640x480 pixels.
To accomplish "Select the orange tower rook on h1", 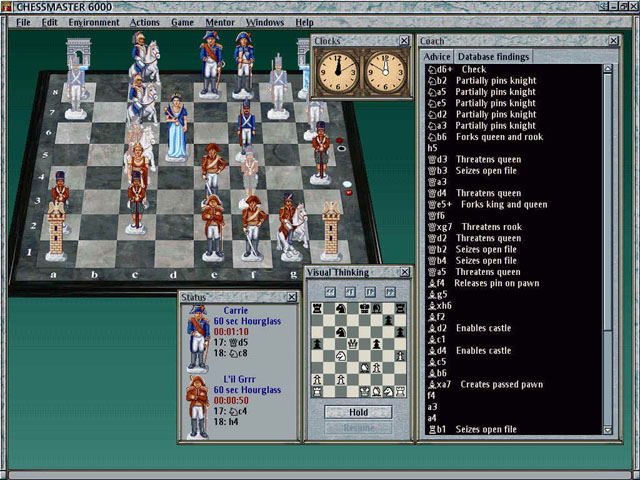I will (x=331, y=233).
